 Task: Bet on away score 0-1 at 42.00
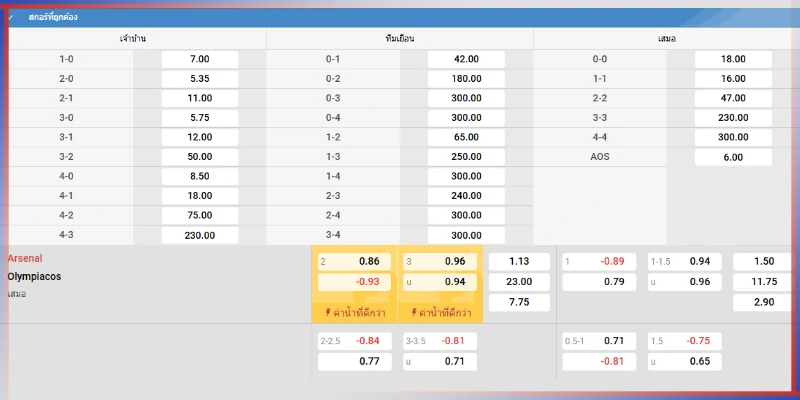point(465,59)
